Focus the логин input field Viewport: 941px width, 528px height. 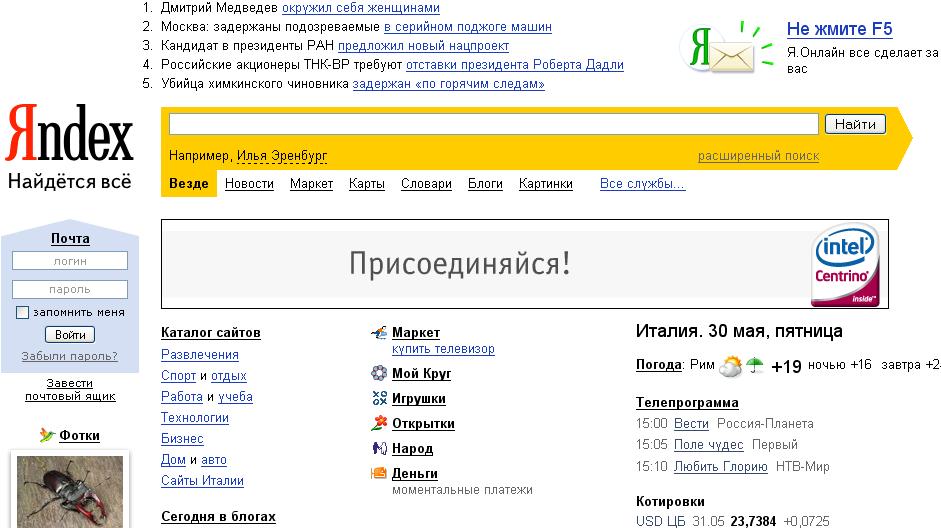(70, 260)
